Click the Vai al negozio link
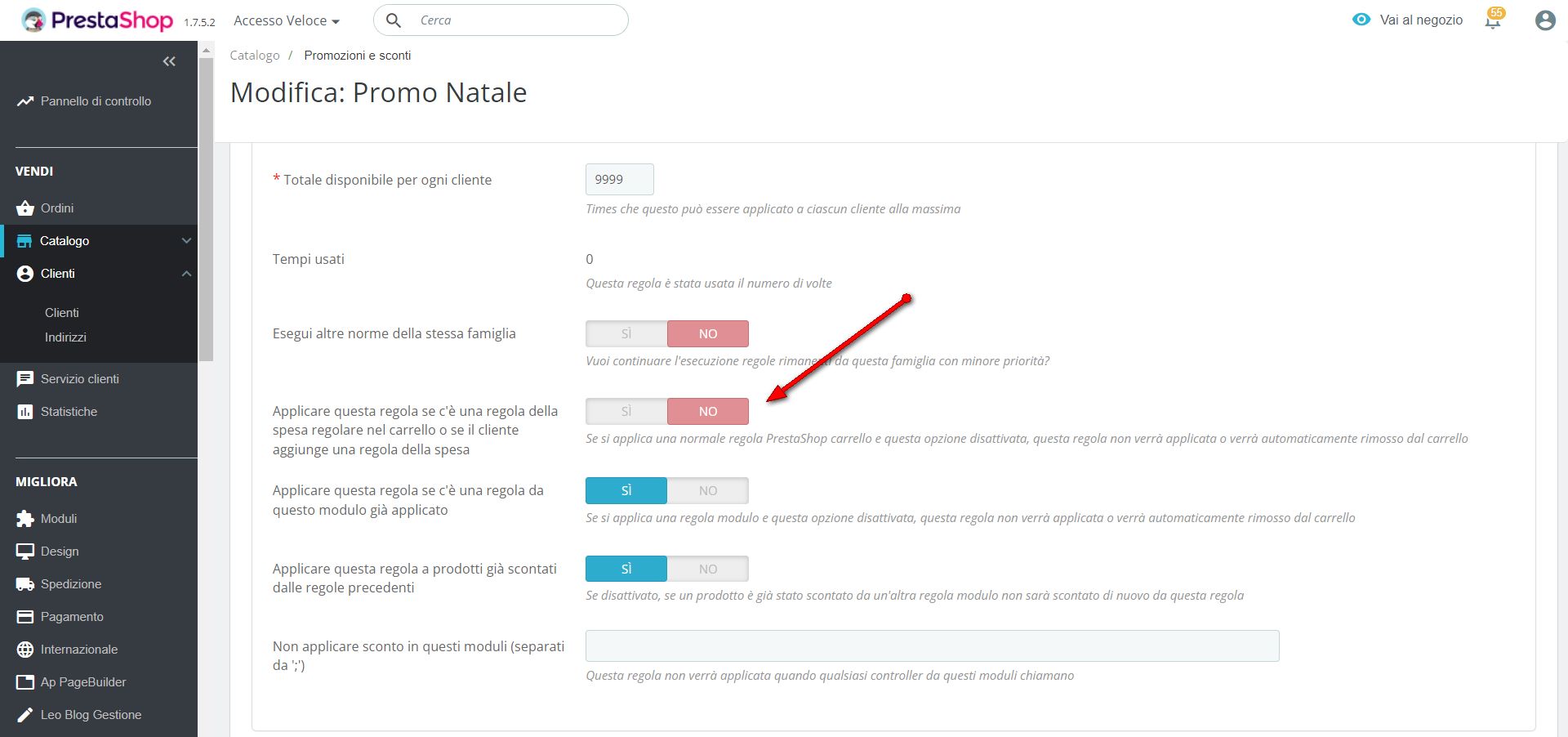The width and height of the screenshot is (1568, 737). point(1420,20)
